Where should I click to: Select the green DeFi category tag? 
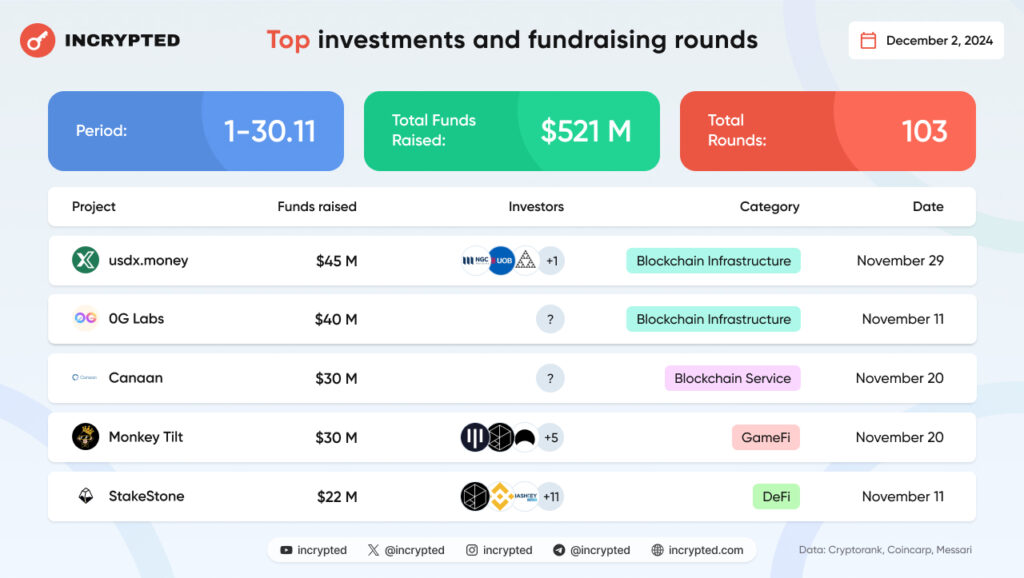pos(775,496)
